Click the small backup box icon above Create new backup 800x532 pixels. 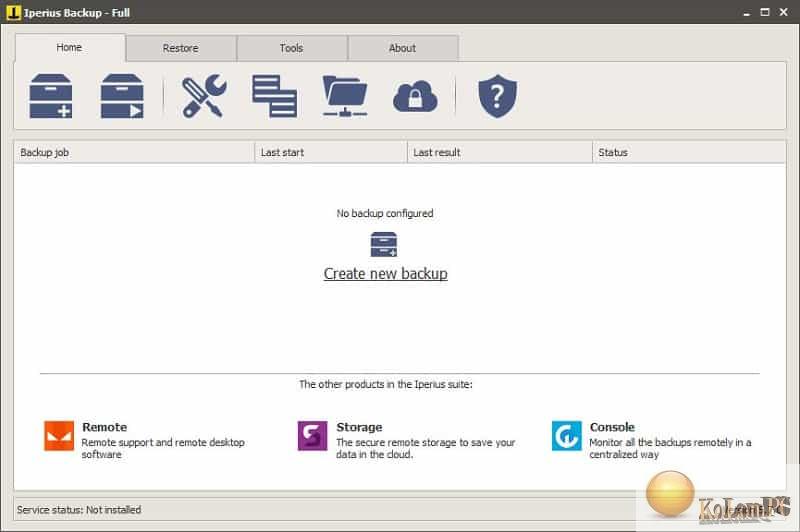point(384,244)
